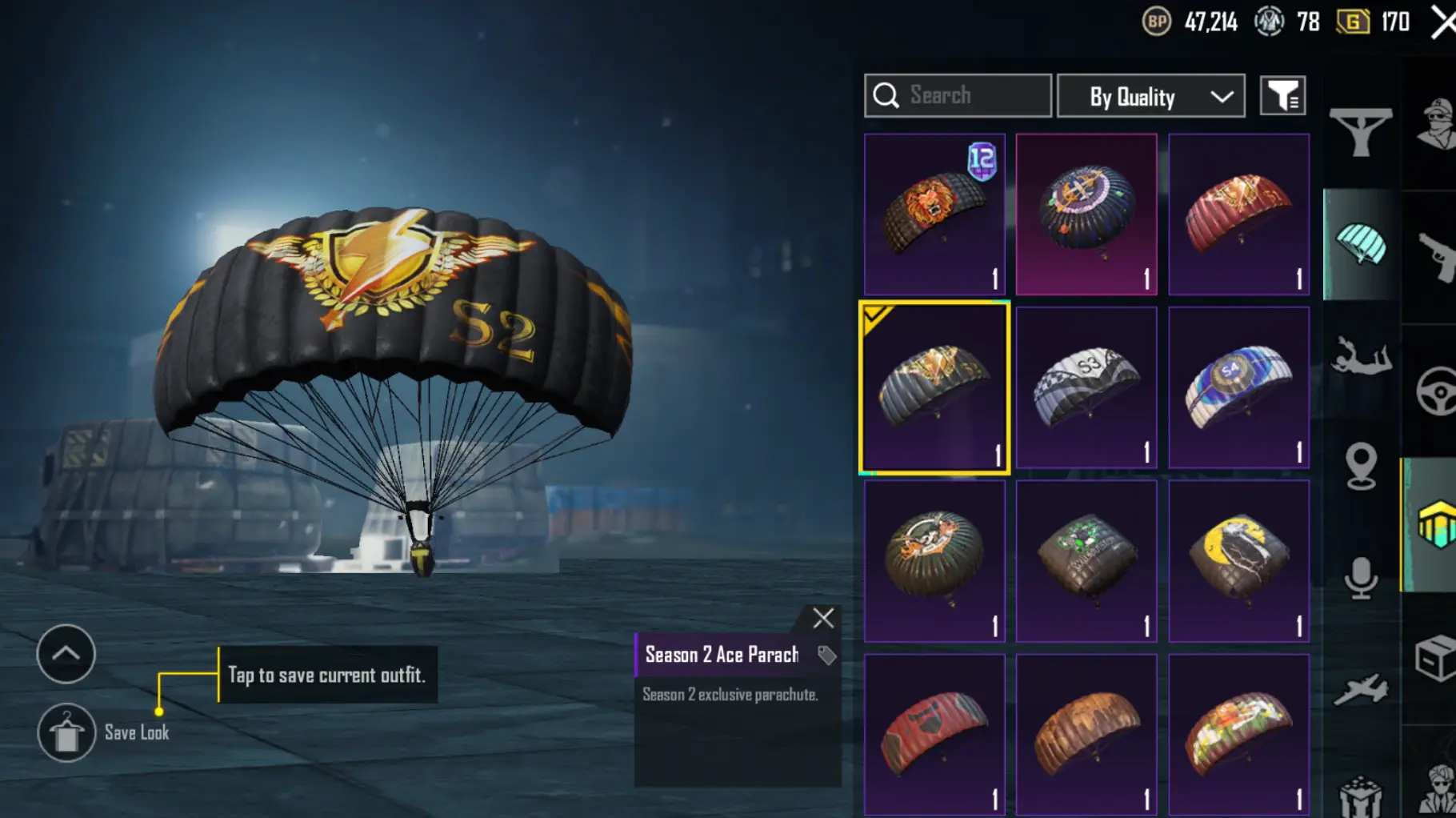Viewport: 1456px width, 818px height.
Task: Close the Season 2 Ace Parachute tooltip
Action: pos(823,618)
